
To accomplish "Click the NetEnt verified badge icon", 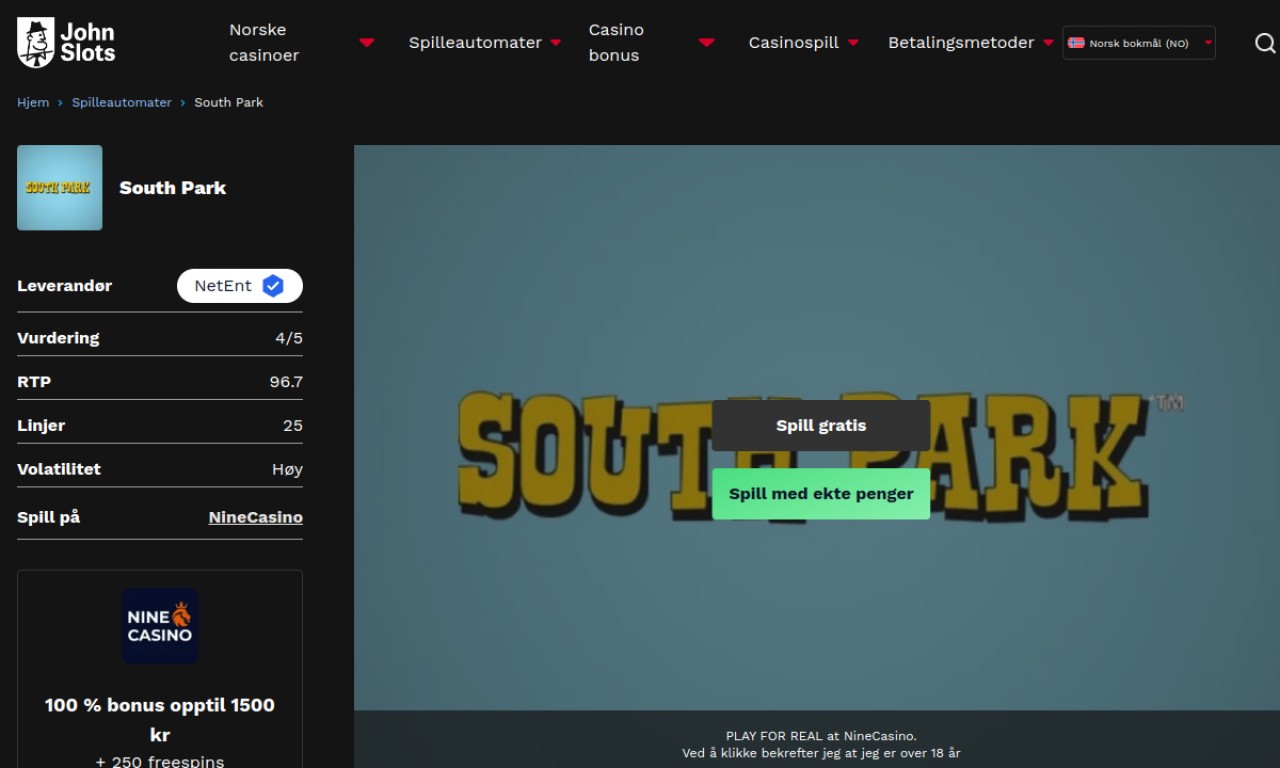I will [x=273, y=286].
